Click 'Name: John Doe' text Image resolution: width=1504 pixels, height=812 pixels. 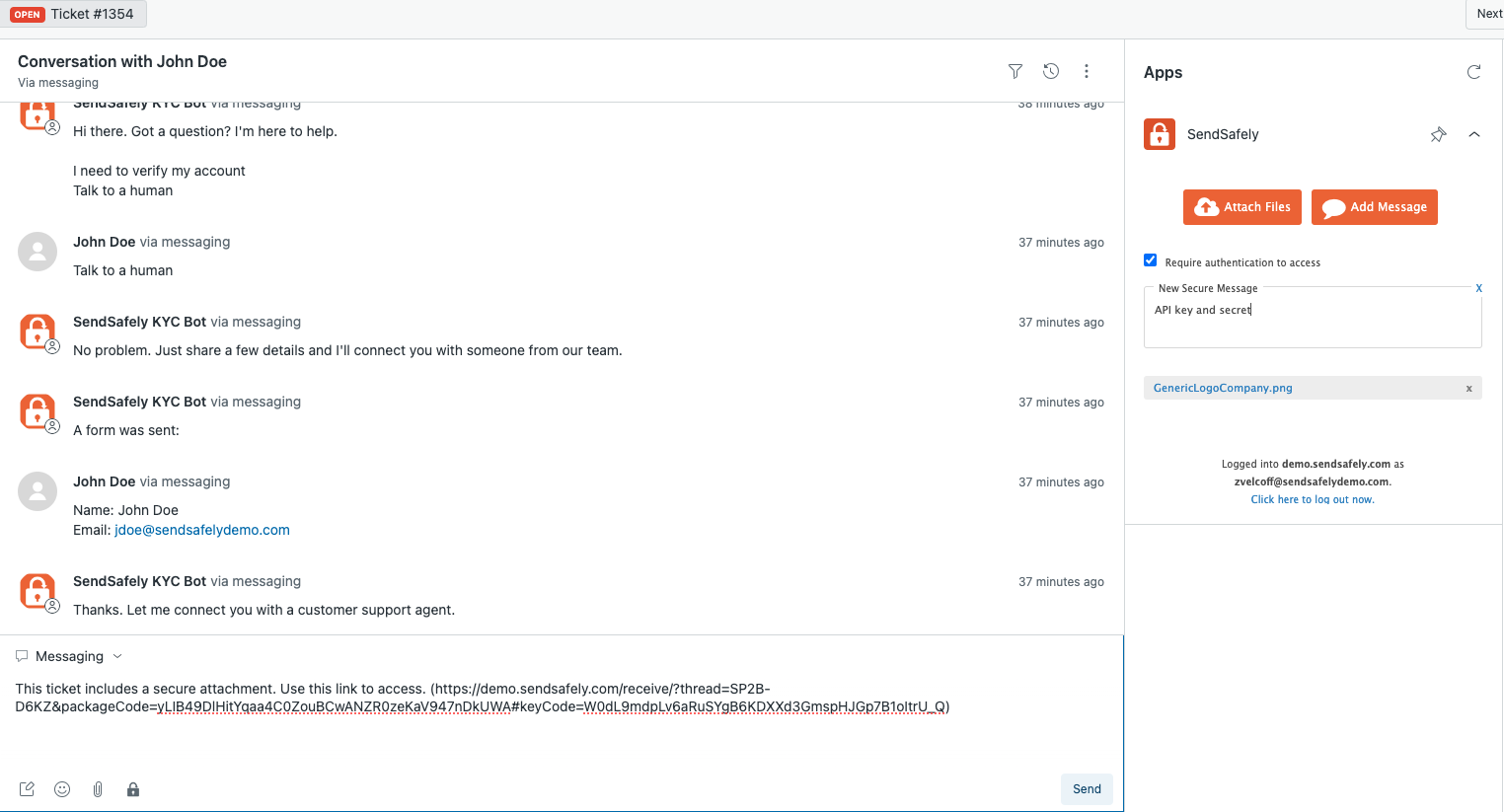[125, 510]
